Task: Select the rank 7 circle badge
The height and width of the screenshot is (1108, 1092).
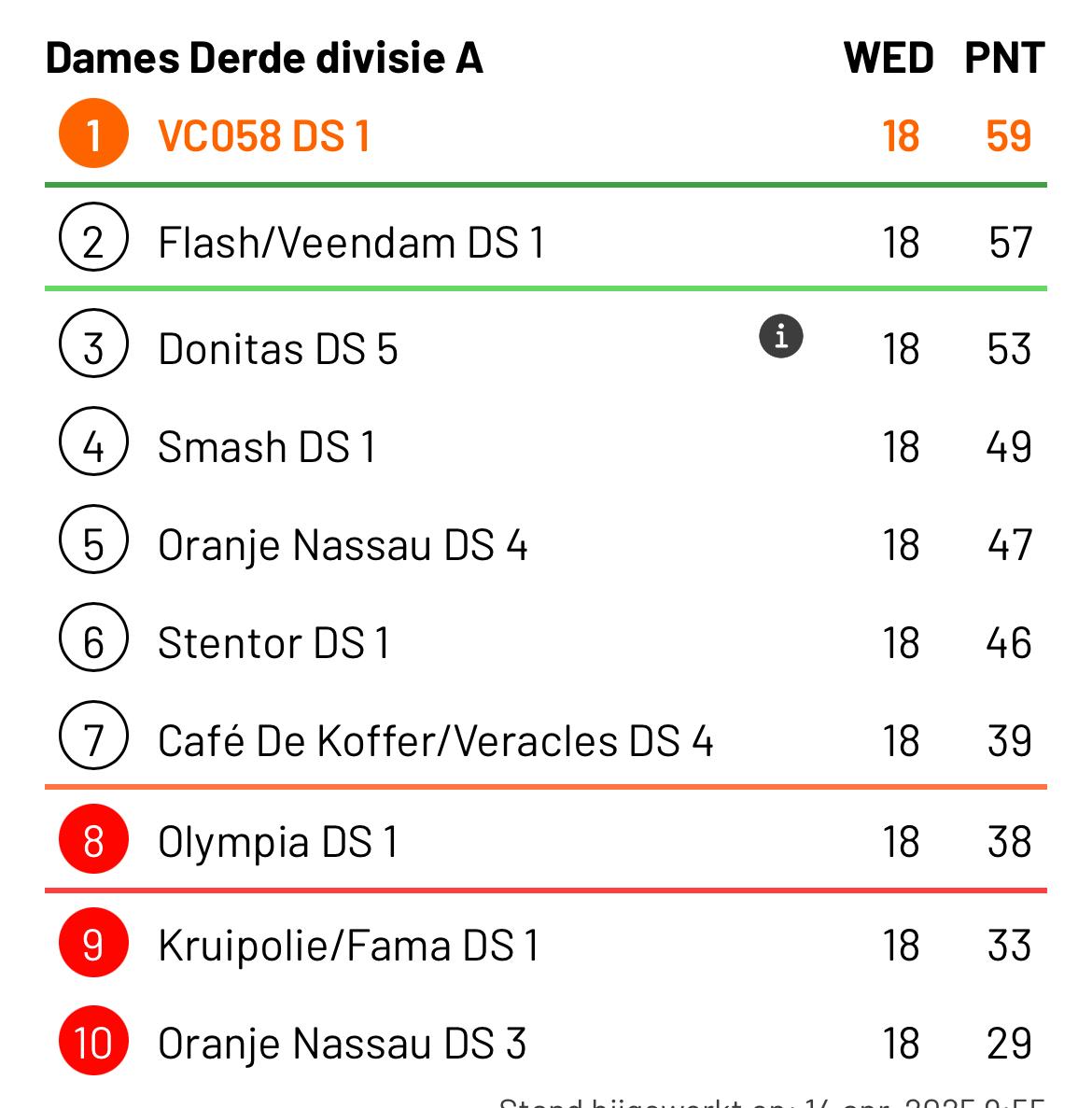Action: [x=93, y=735]
